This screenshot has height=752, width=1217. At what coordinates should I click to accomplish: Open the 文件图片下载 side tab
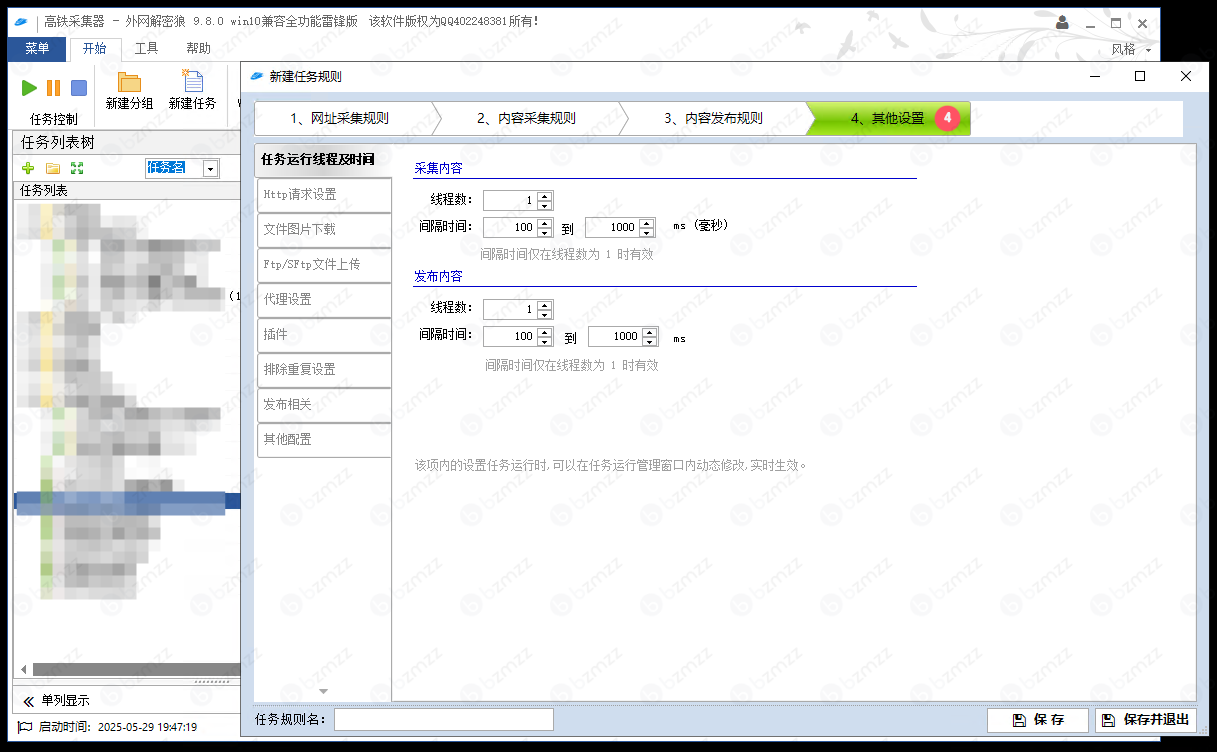coord(323,229)
